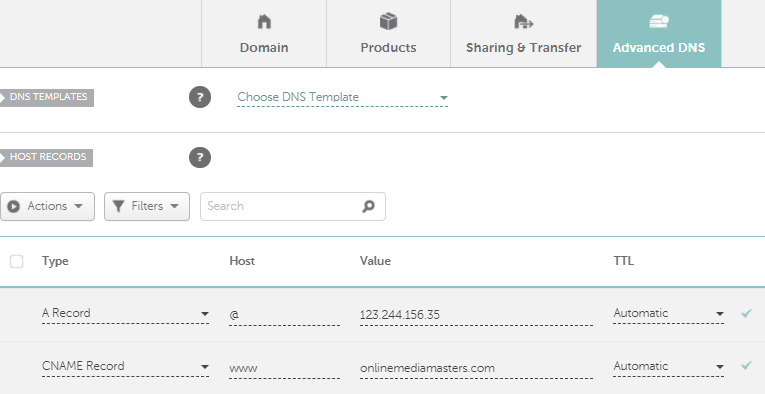Open the Filters menu
Screen dimensions: 765x394
pyautogui.click(x=147, y=206)
